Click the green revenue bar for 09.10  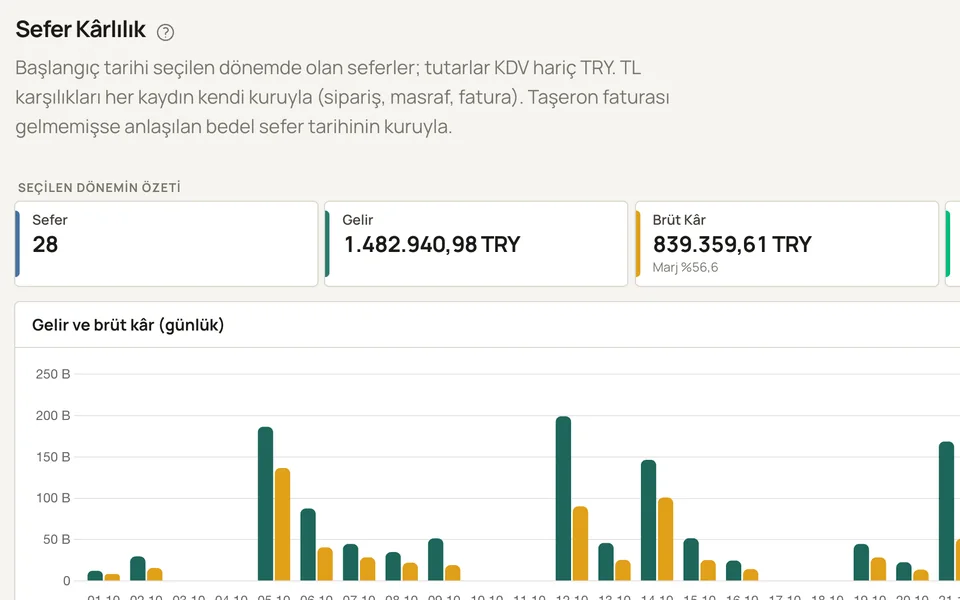(435, 560)
